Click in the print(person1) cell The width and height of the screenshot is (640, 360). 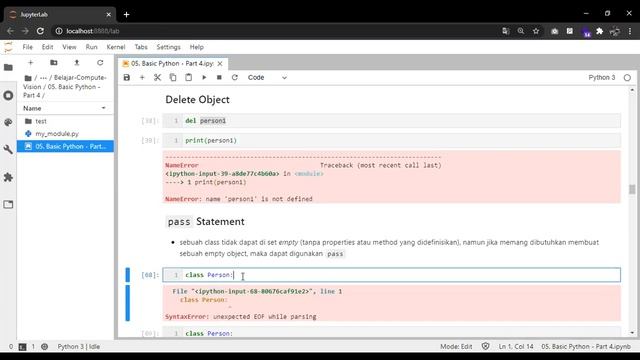[x=391, y=140]
